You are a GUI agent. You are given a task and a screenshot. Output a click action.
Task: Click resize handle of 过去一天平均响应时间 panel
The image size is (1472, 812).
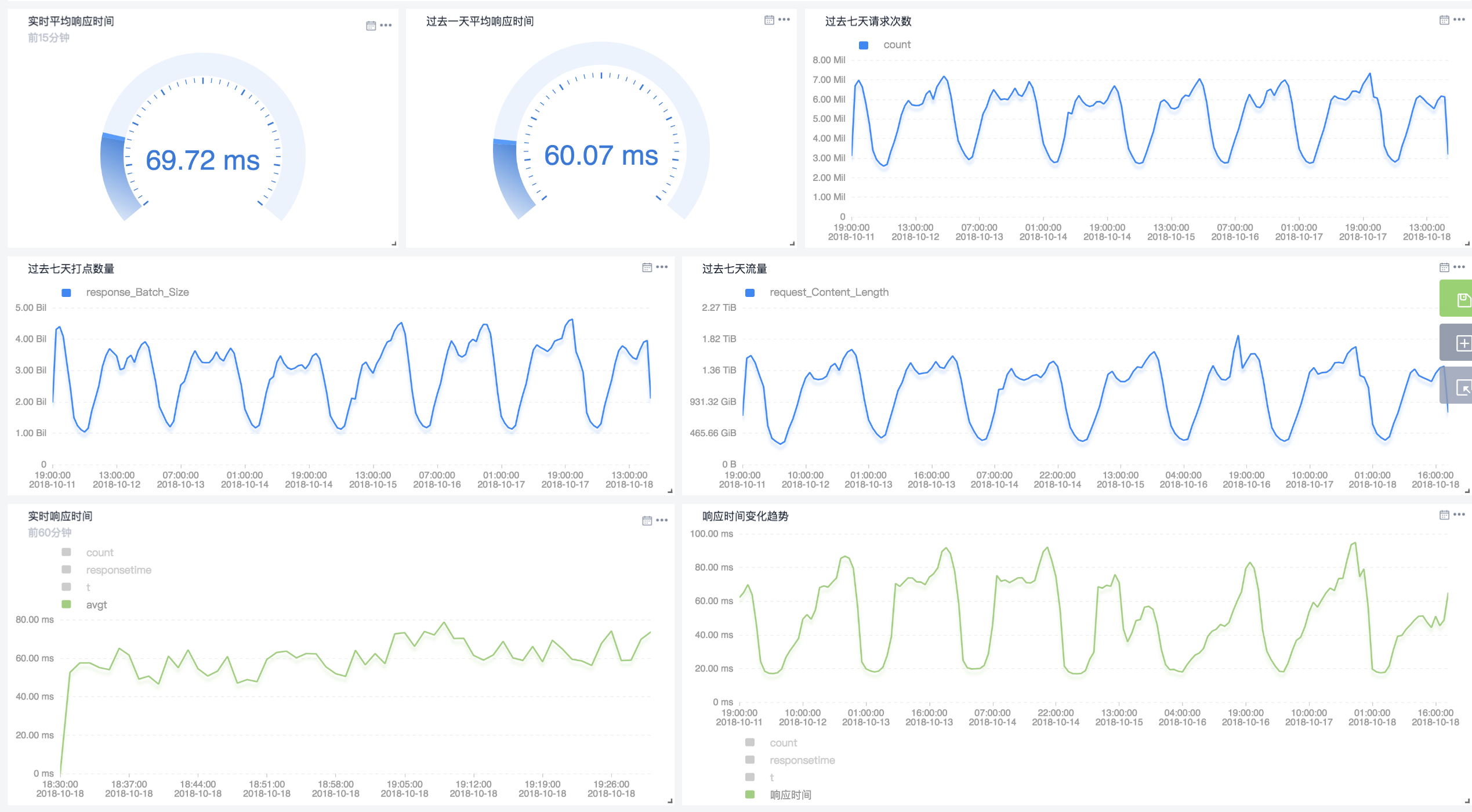pyautogui.click(x=792, y=244)
